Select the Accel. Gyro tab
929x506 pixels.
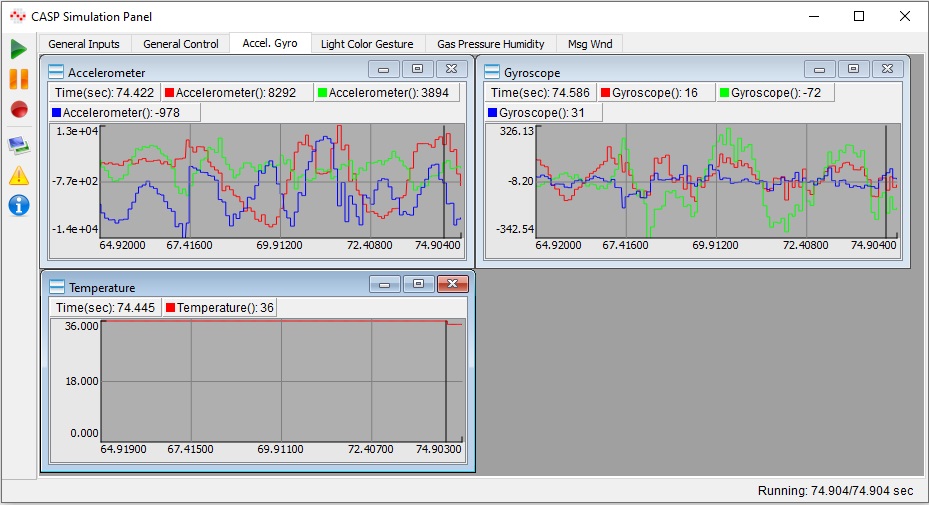point(270,43)
